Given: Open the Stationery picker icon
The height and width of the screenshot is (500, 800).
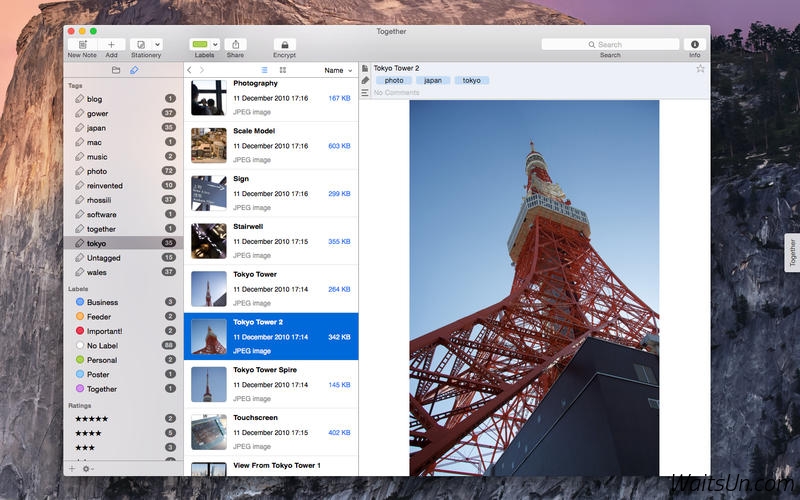Looking at the screenshot, I should coord(141,44).
